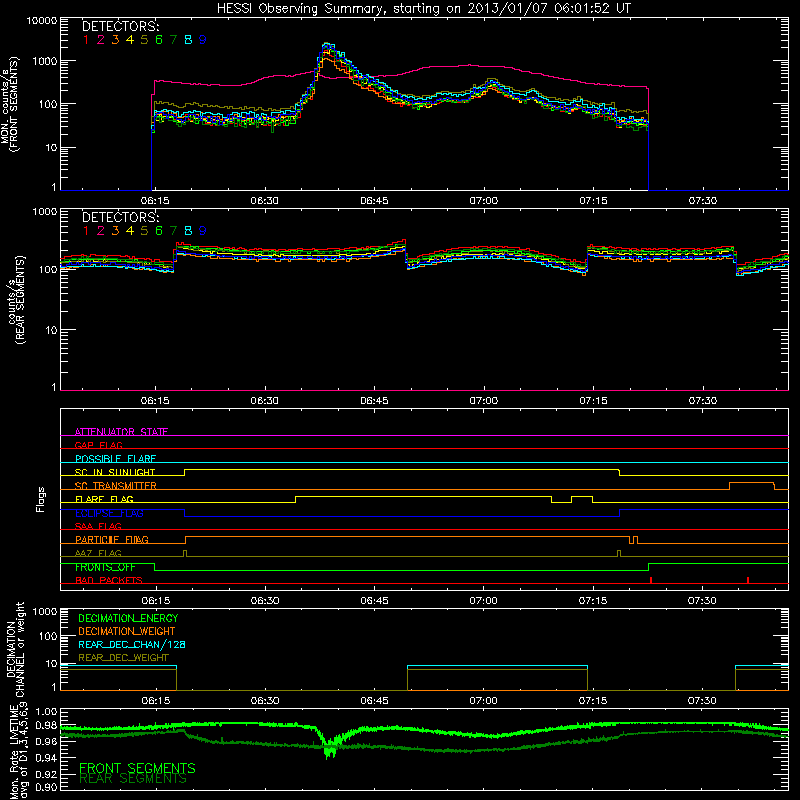Click first red BAD_PACKETS spike after 07:15
Image resolution: width=800 pixels, height=800 pixels.
point(651,580)
